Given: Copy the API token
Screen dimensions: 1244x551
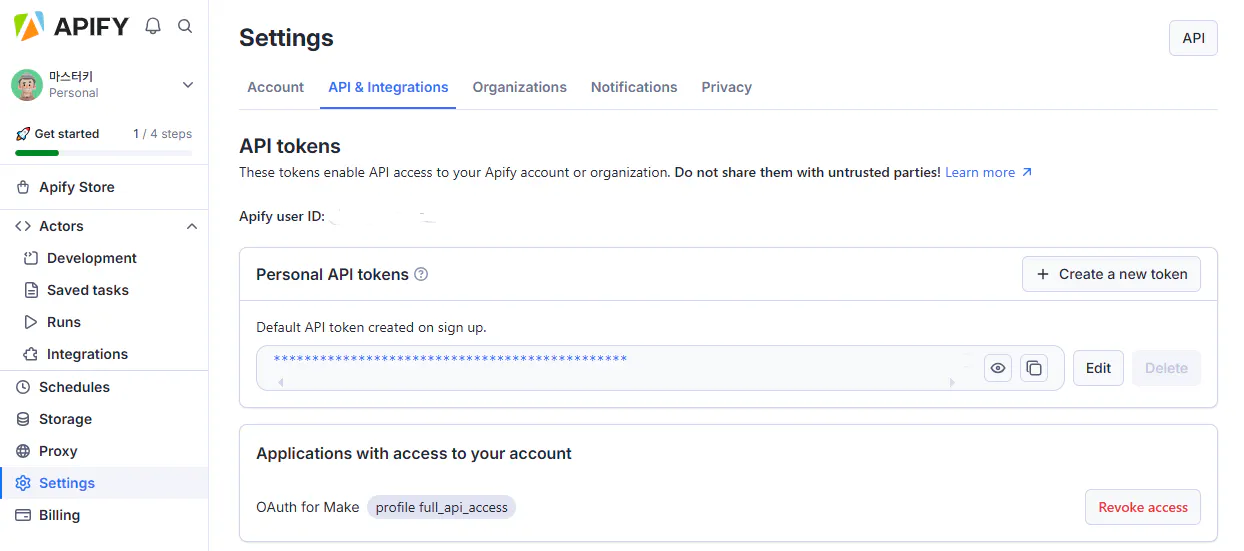Looking at the screenshot, I should click(1034, 368).
